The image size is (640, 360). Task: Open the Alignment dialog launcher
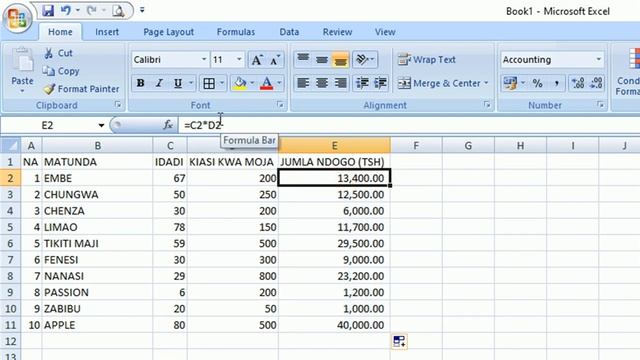tap(487, 105)
